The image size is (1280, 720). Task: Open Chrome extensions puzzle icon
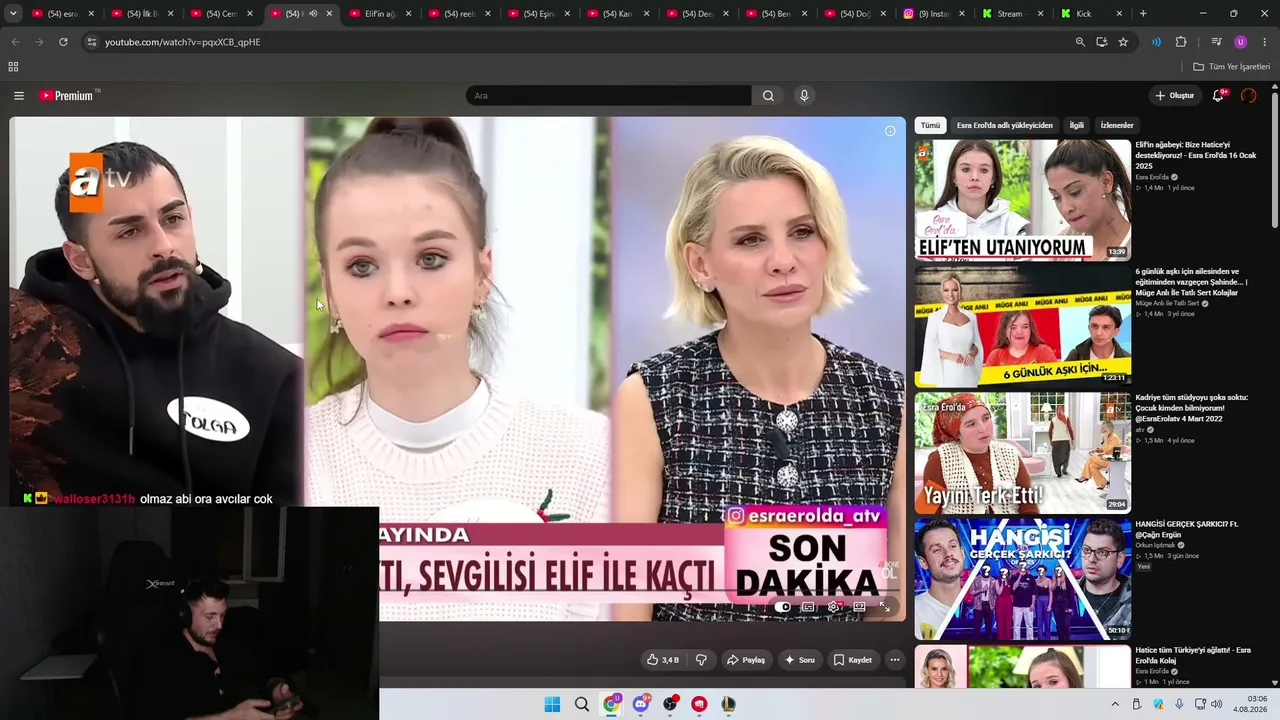coord(1181,42)
